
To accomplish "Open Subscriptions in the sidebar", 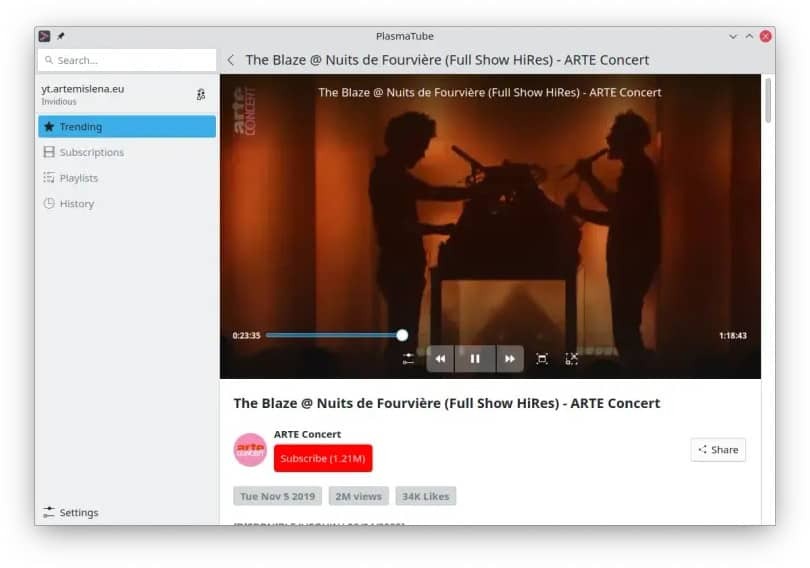I will (127, 152).
